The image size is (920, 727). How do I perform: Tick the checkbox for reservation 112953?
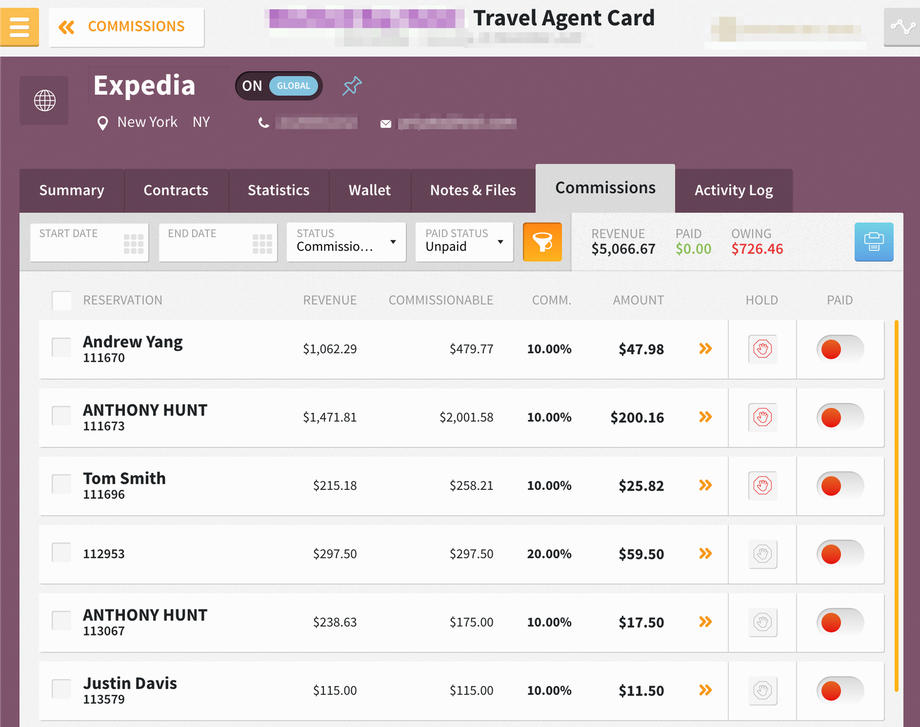[62, 552]
